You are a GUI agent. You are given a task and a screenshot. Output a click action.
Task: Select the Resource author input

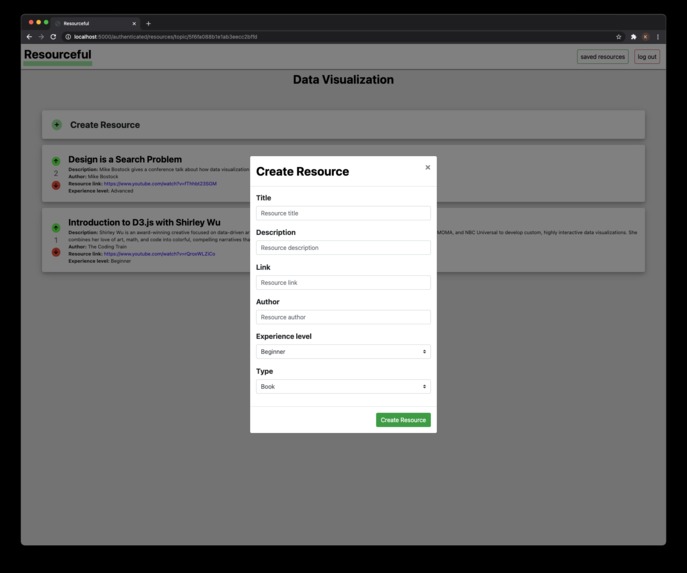click(343, 317)
